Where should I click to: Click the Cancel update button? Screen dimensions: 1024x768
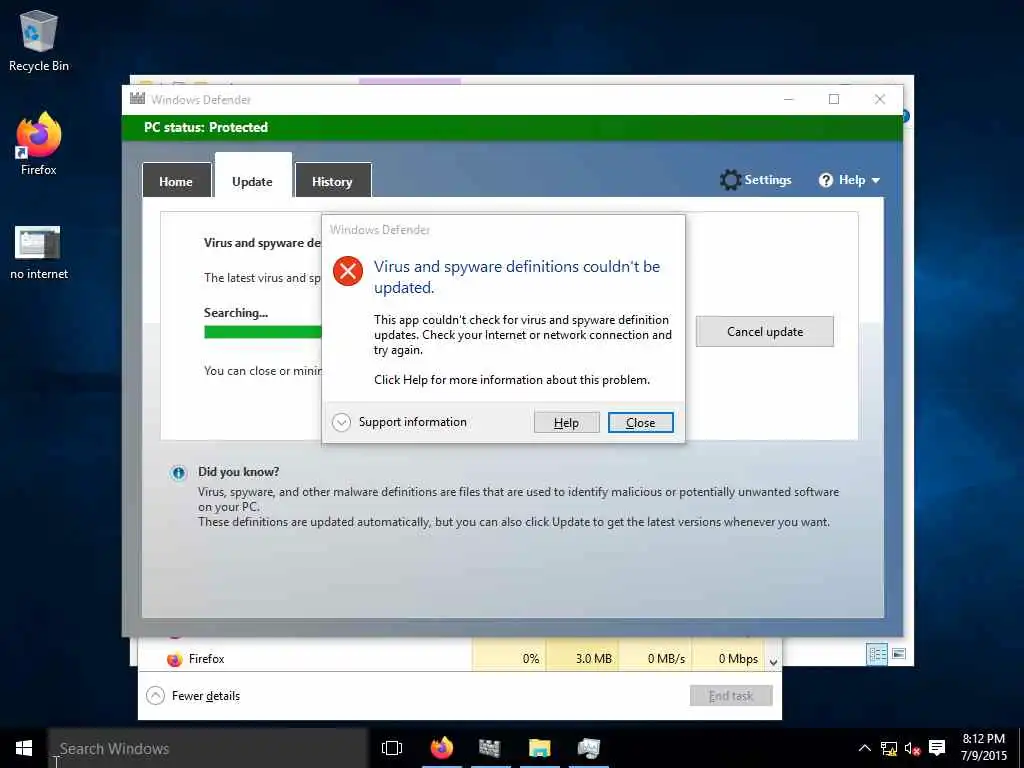coord(765,332)
